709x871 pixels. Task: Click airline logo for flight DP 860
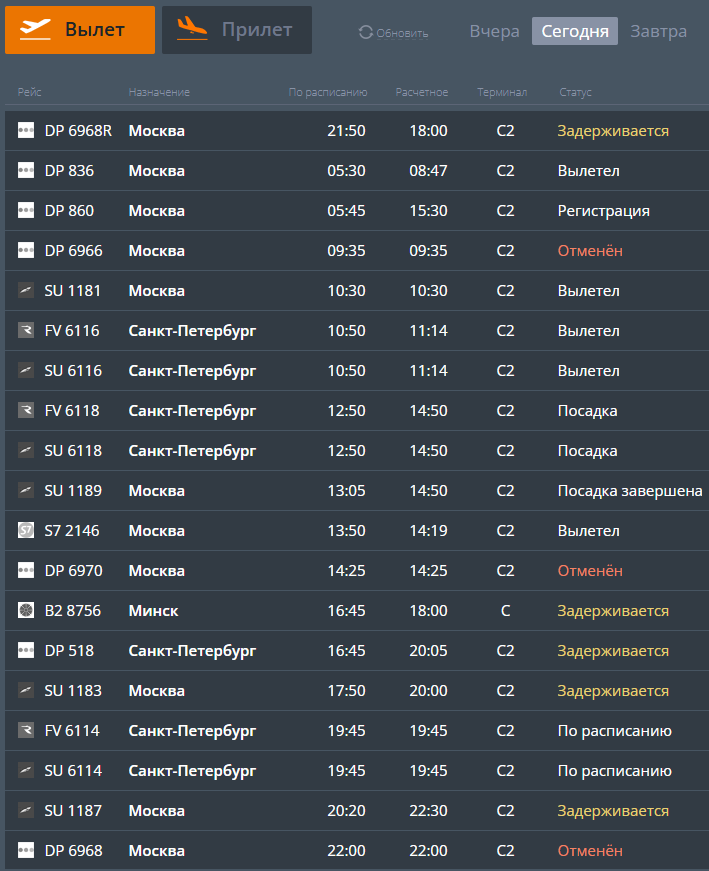click(x=26, y=211)
